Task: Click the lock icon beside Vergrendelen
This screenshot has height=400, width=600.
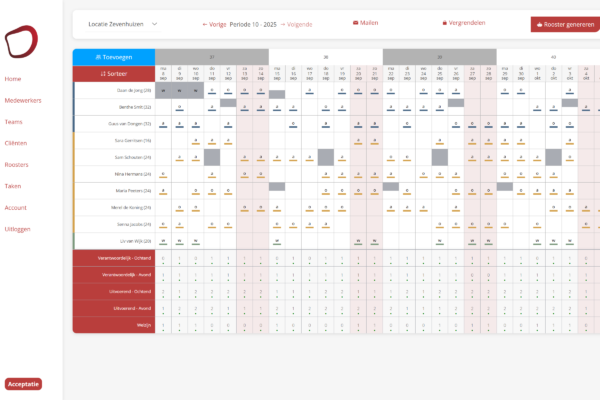Action: click(x=445, y=23)
